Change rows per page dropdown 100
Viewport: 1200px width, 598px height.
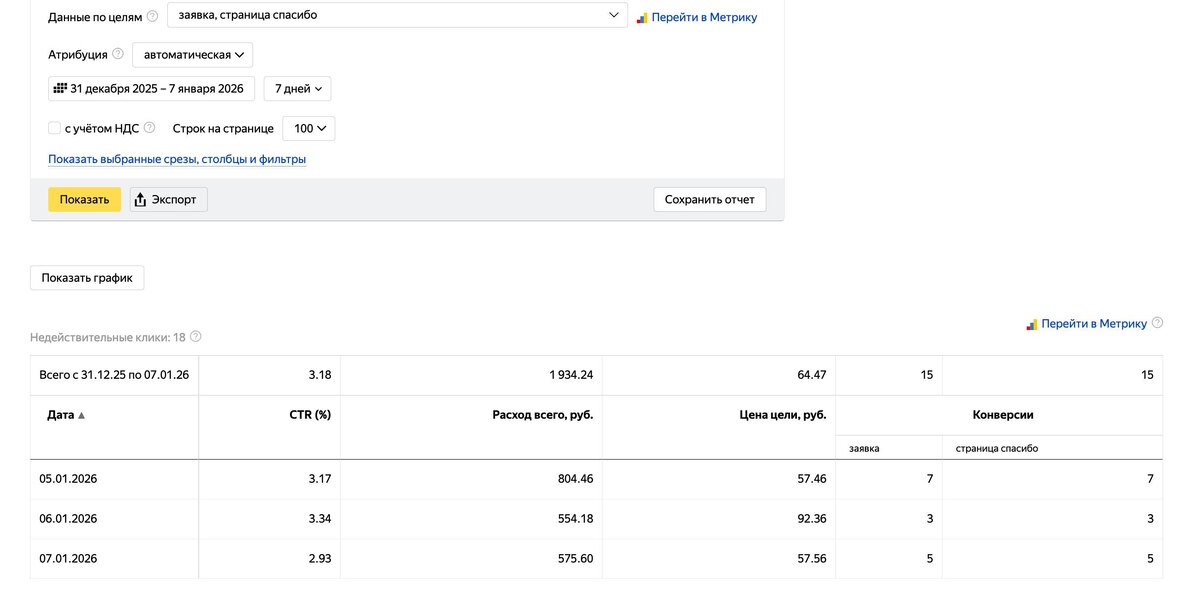(x=308, y=128)
